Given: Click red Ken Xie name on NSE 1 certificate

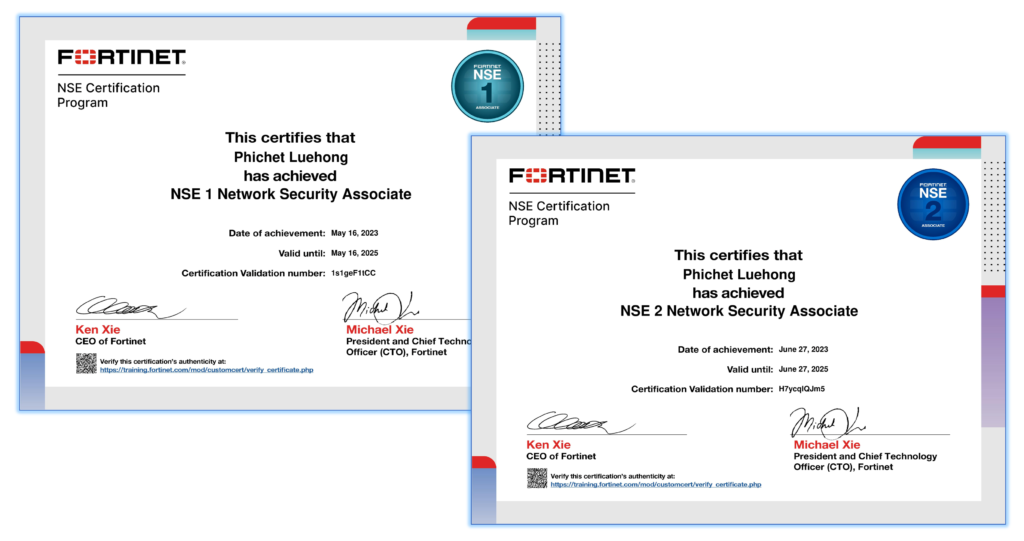Looking at the screenshot, I should (97, 330).
